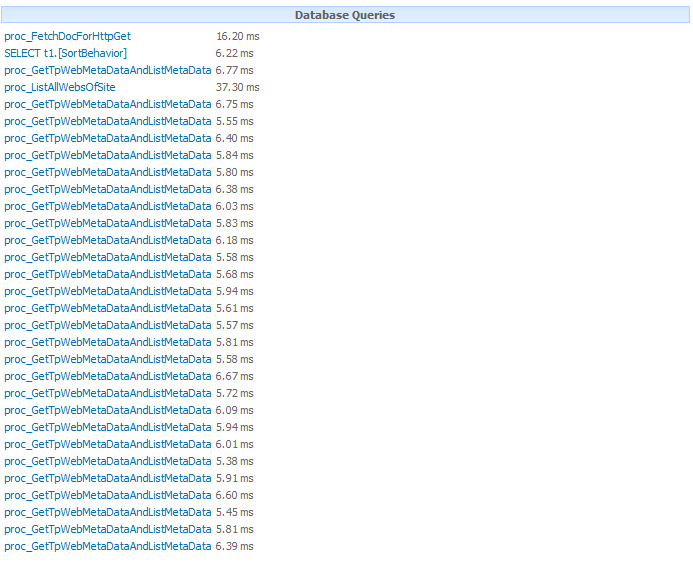The image size is (693, 562).
Task: Select the 16.20 ms duration value
Action: point(238,36)
